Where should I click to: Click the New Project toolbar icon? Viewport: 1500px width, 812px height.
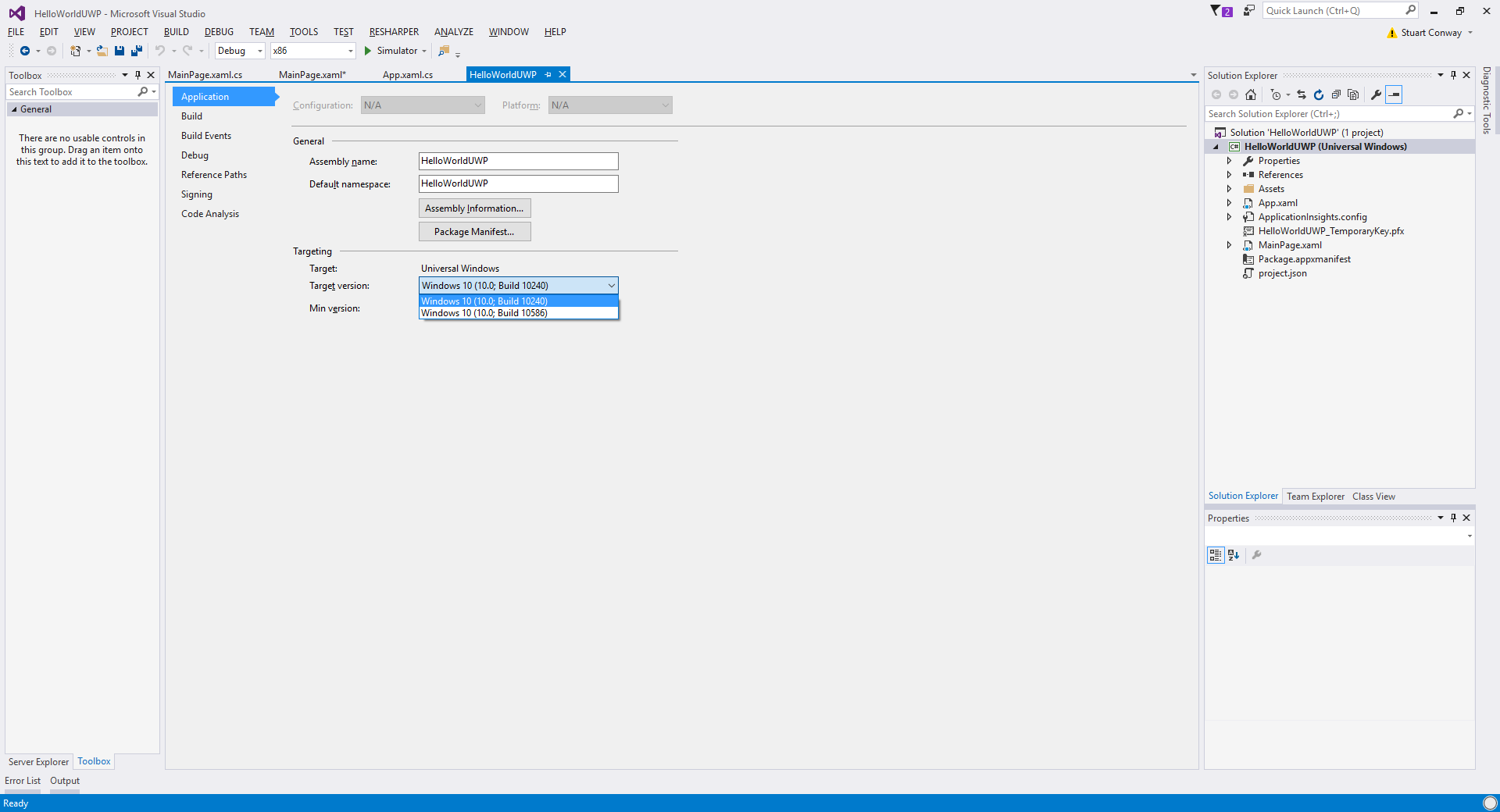pyautogui.click(x=76, y=51)
